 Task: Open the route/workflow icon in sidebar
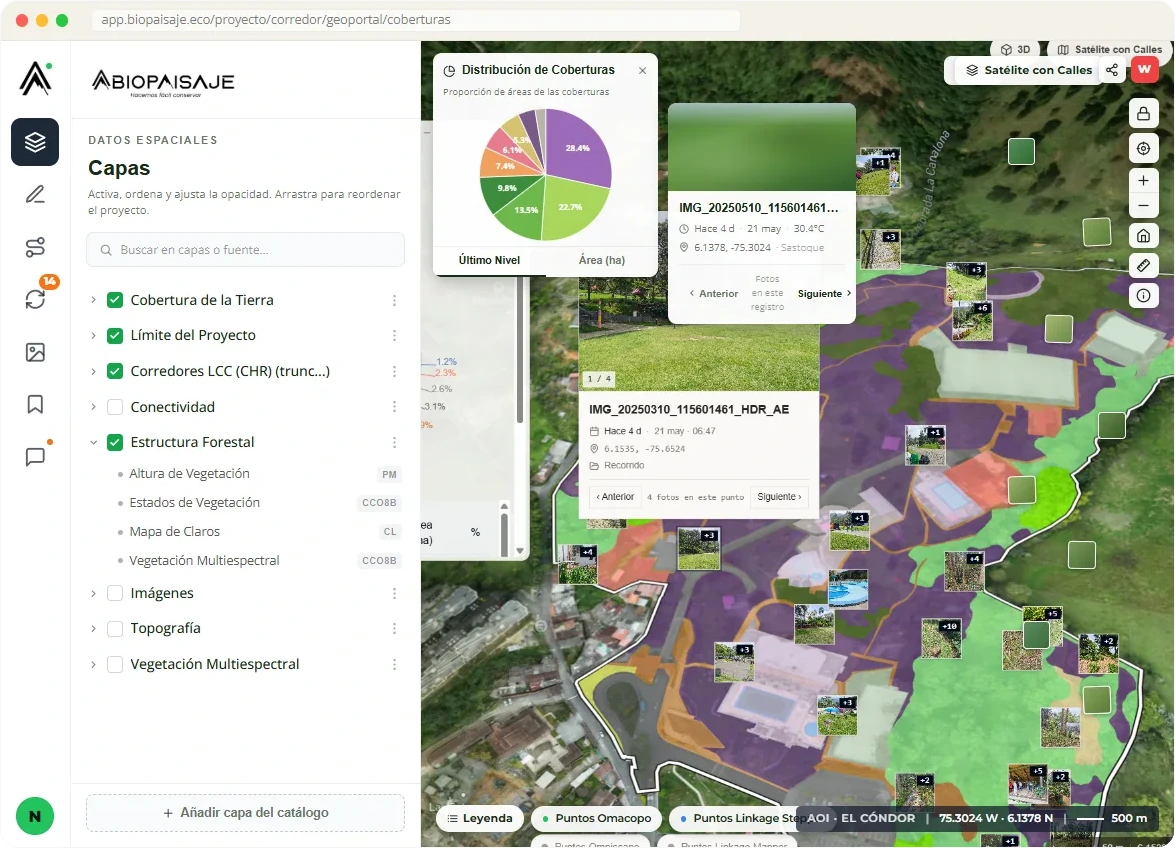pos(35,247)
